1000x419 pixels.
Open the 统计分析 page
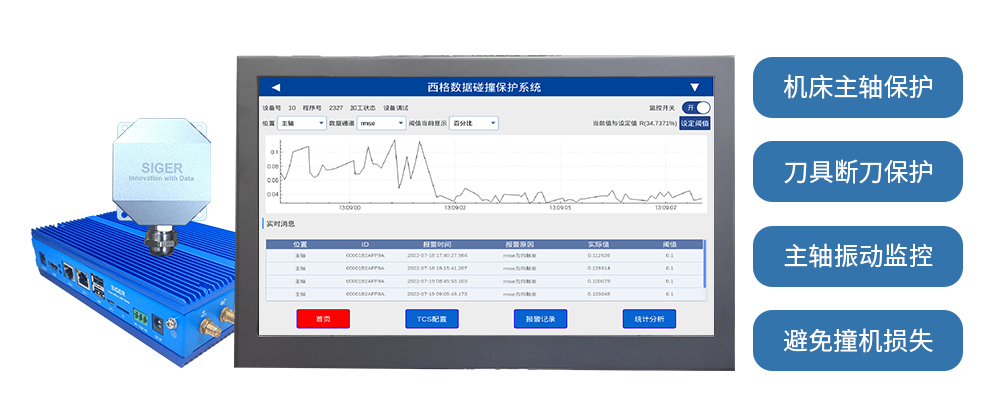click(x=649, y=319)
